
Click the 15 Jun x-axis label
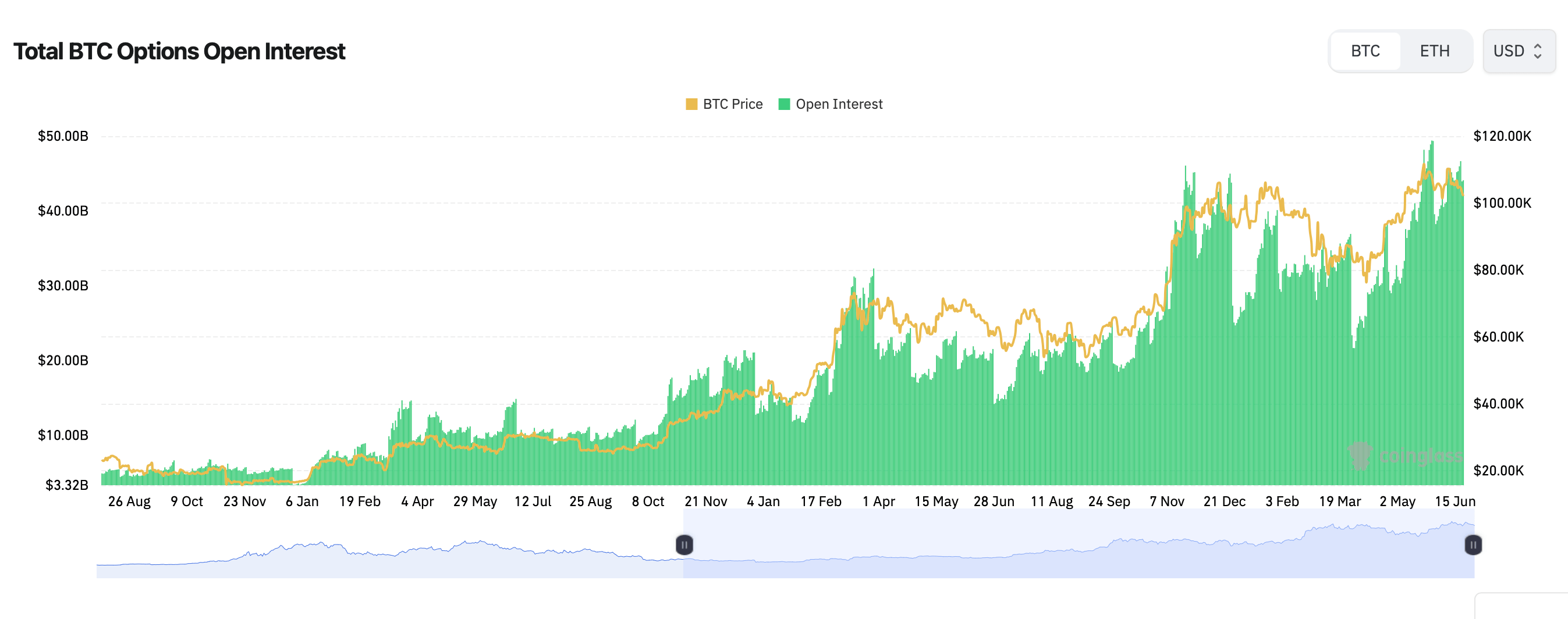coord(1455,501)
